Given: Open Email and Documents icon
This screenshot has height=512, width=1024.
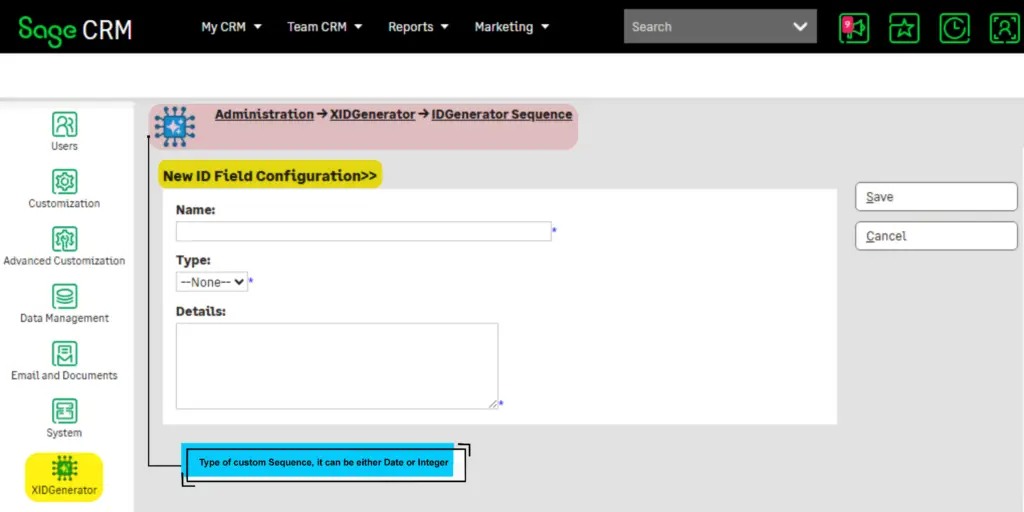Looking at the screenshot, I should [x=64, y=355].
